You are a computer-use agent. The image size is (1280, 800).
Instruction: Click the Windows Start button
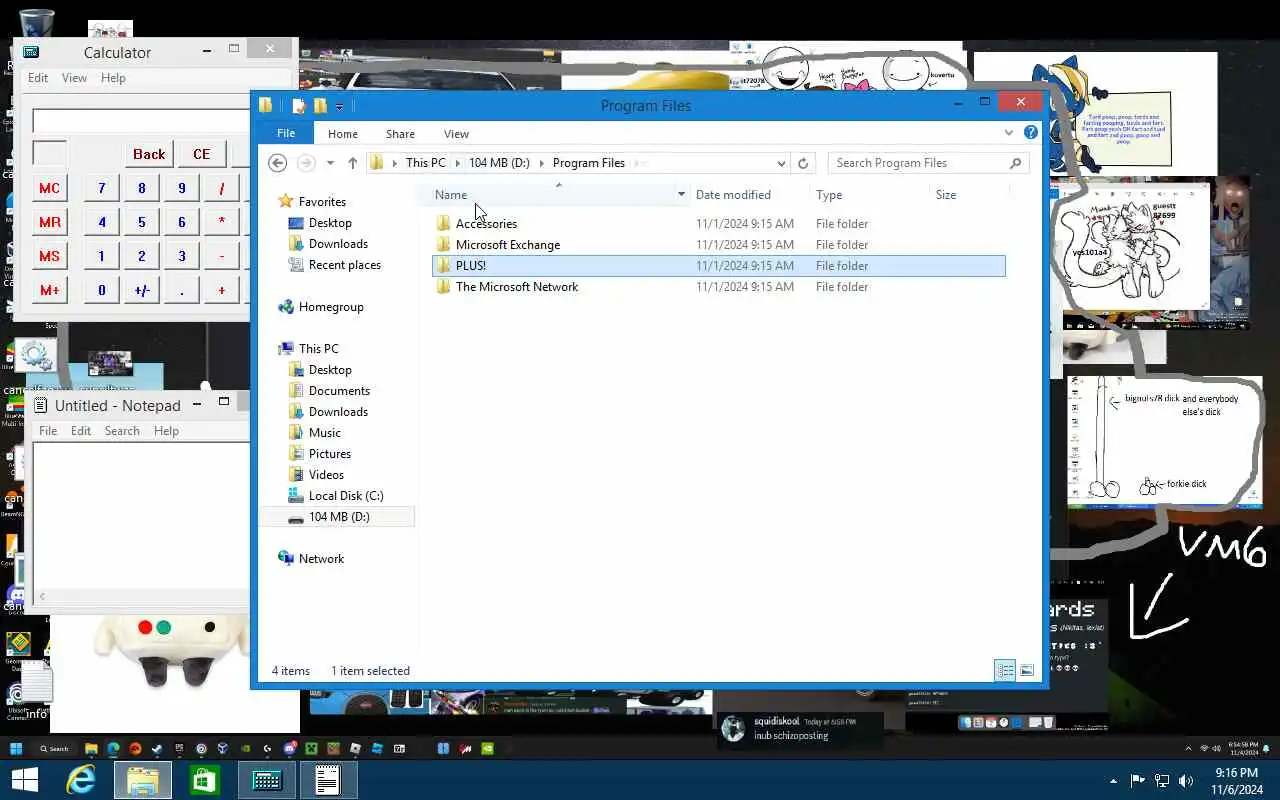click(x=24, y=780)
